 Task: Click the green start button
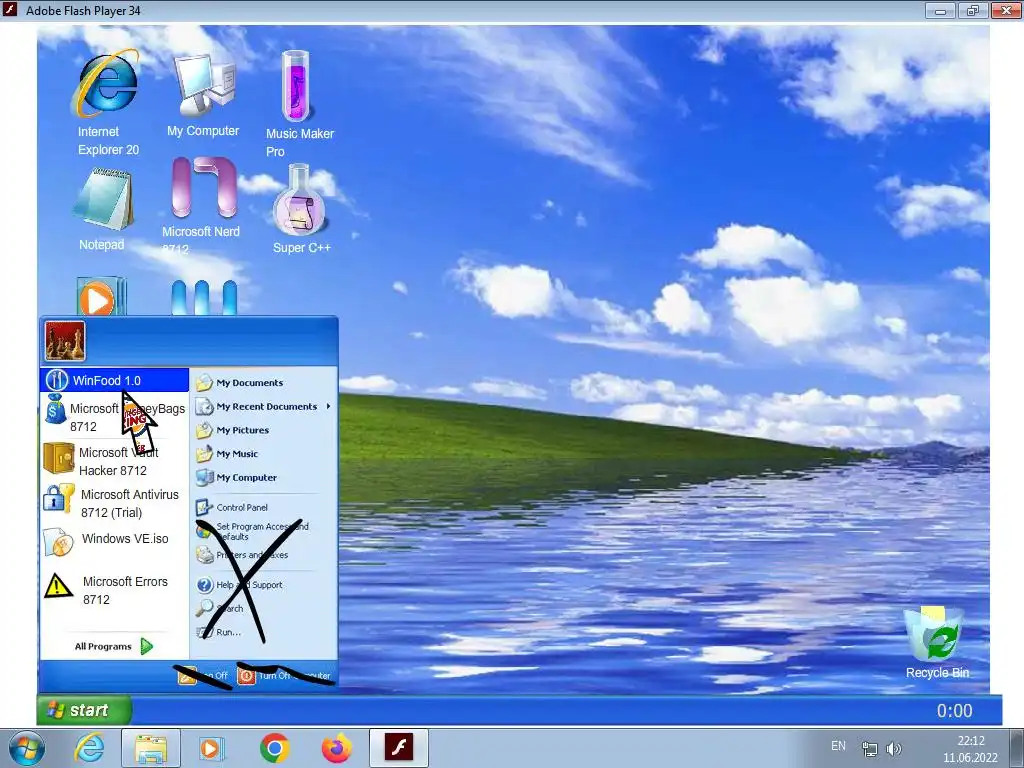84,710
